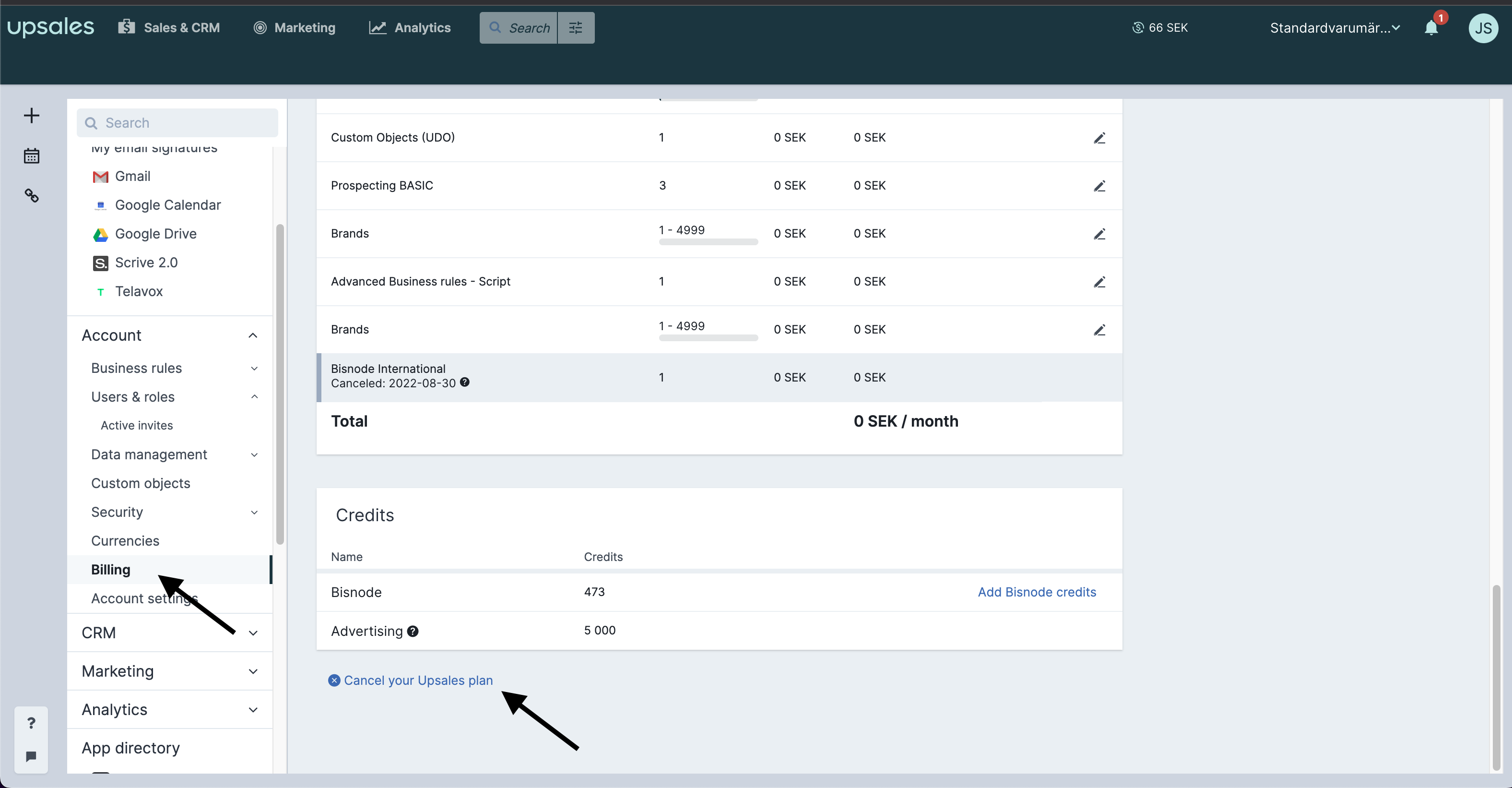Open the Standardvarumär... account dropdown

click(x=1335, y=28)
